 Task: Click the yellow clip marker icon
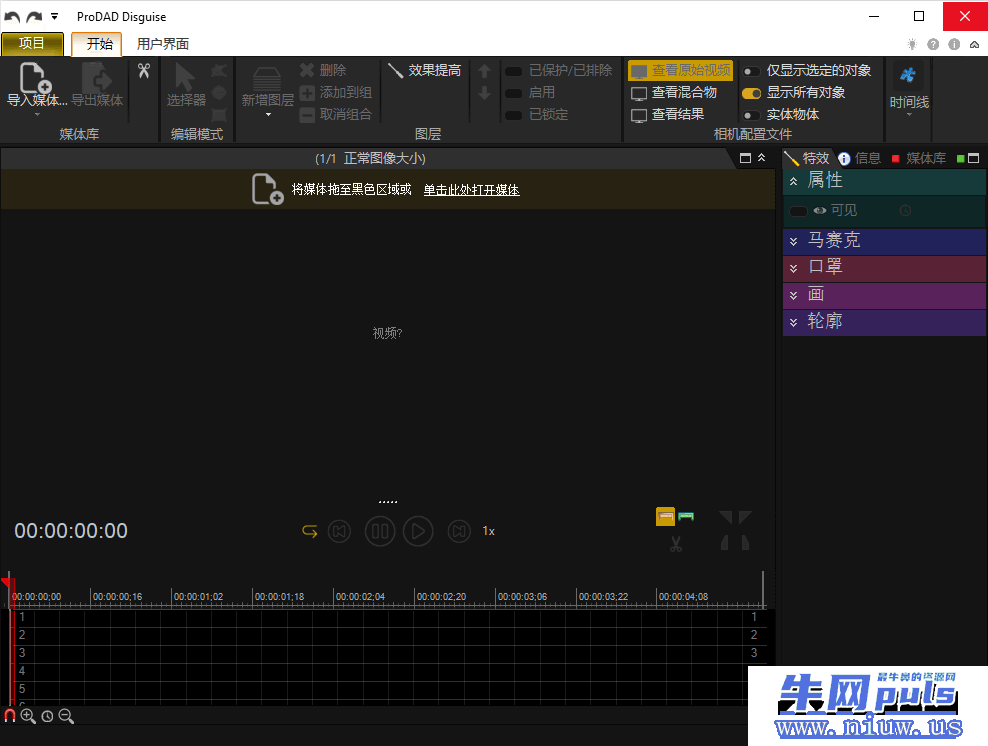(665, 517)
